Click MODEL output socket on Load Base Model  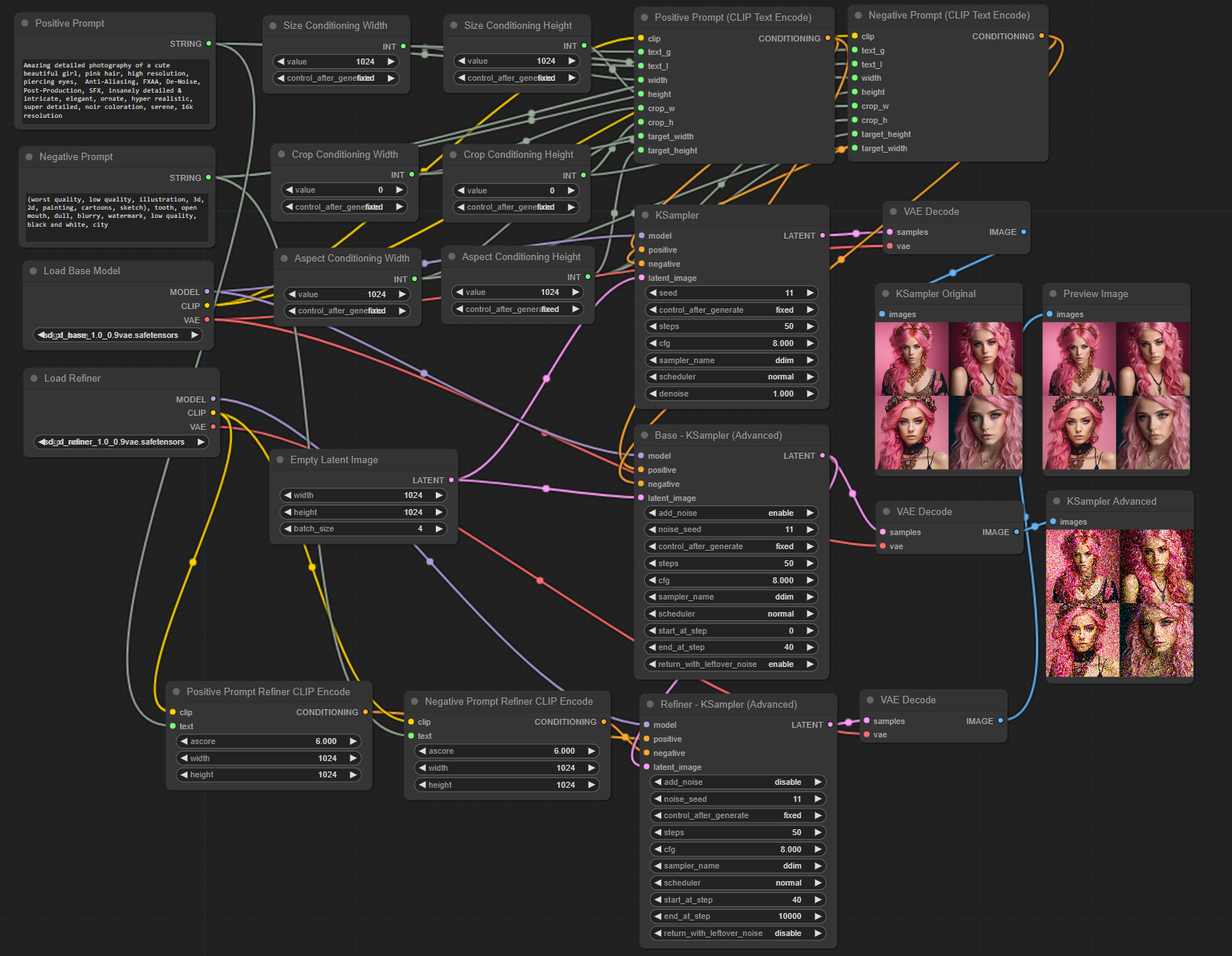pyautogui.click(x=207, y=292)
